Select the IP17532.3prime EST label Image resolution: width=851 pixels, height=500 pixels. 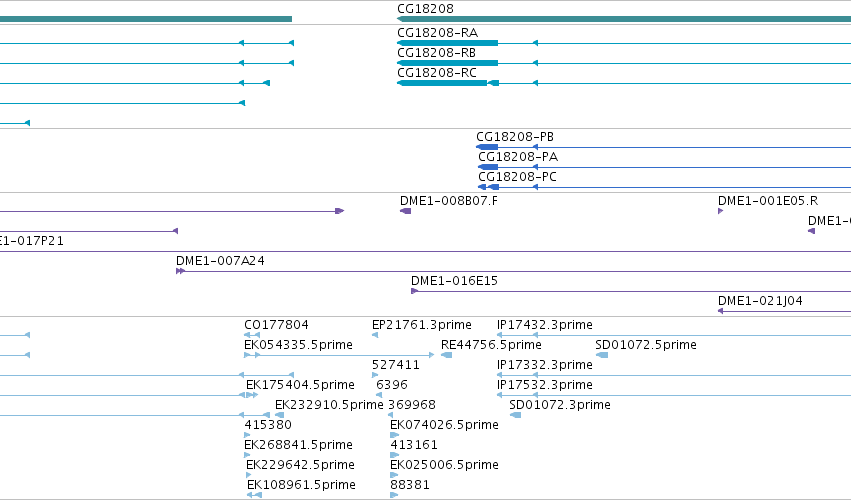coord(544,385)
